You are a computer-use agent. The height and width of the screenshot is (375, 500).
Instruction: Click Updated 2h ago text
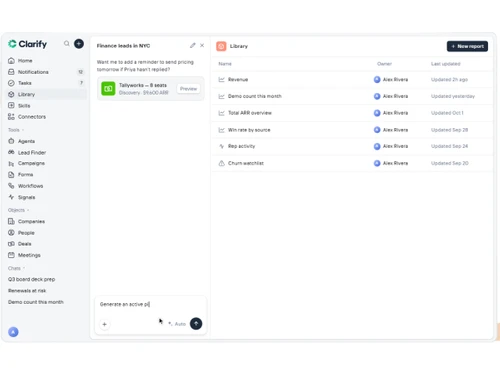pos(449,80)
